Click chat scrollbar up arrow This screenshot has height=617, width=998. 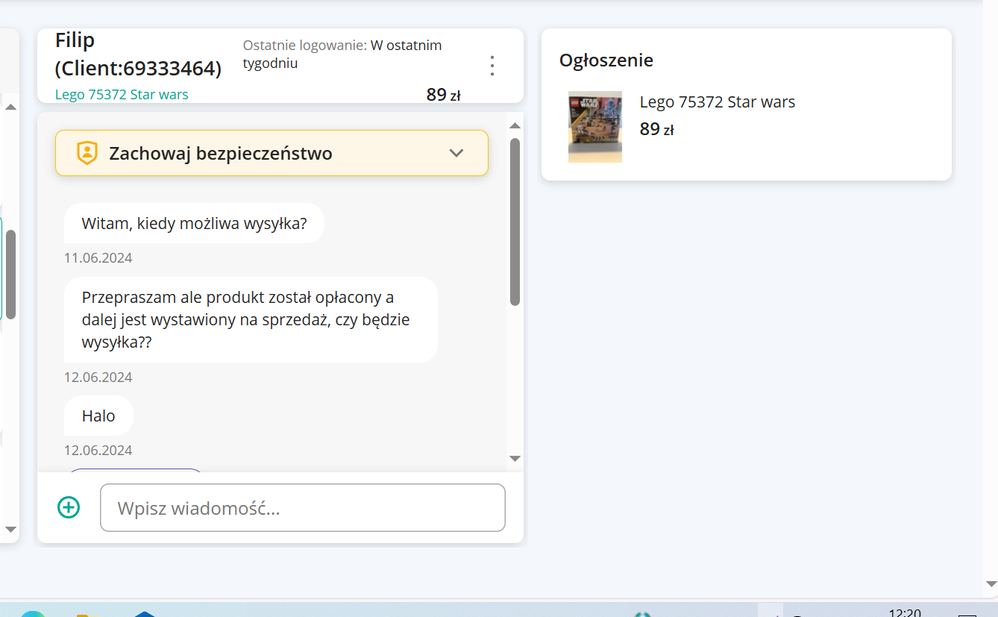point(515,126)
